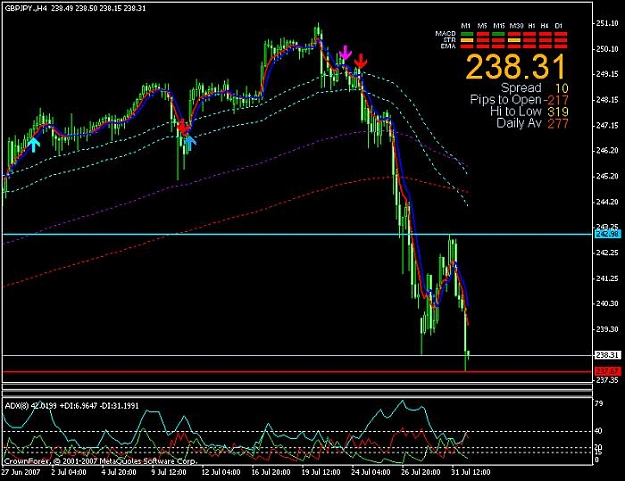Click the red down arrow right of the magenta arrow
The image size is (625, 481).
360,61
